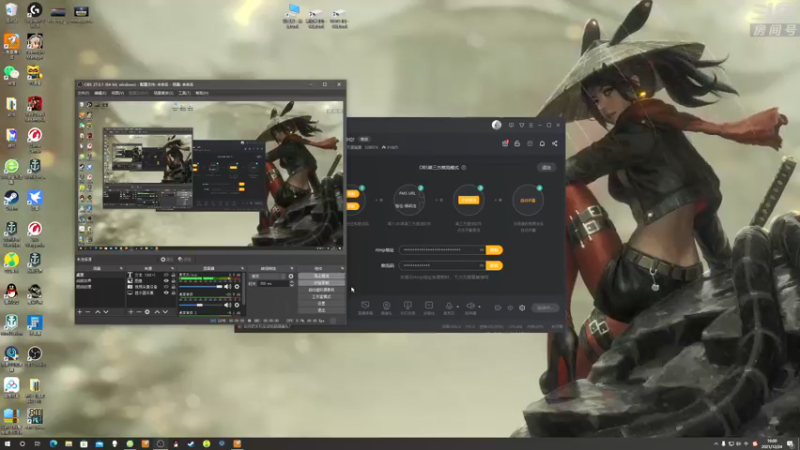Remove the selected scene in OBS

click(88, 312)
